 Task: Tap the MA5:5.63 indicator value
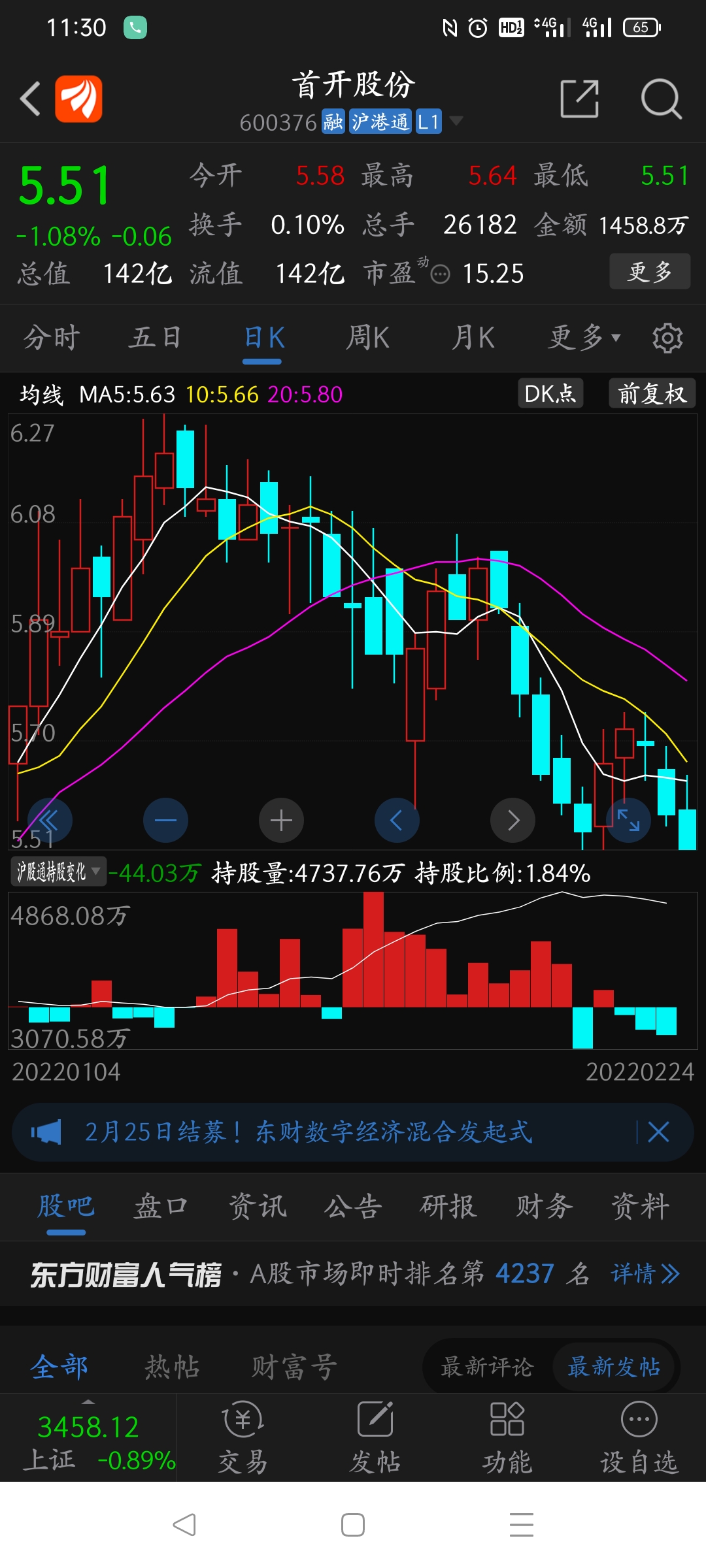(127, 395)
